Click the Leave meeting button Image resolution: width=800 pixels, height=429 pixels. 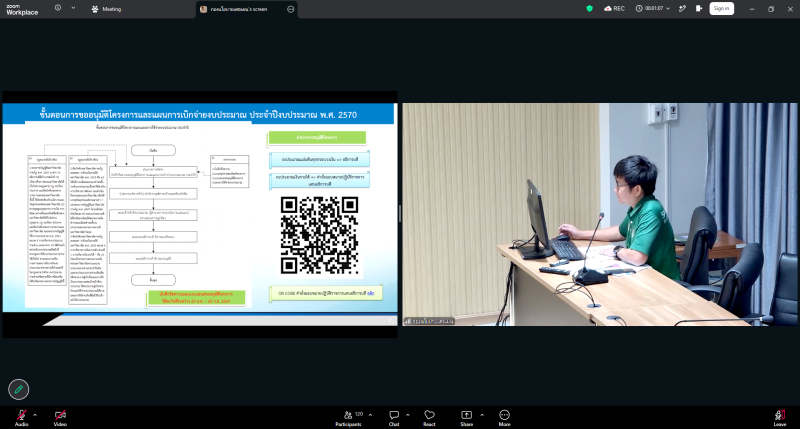pyautogui.click(x=780, y=417)
